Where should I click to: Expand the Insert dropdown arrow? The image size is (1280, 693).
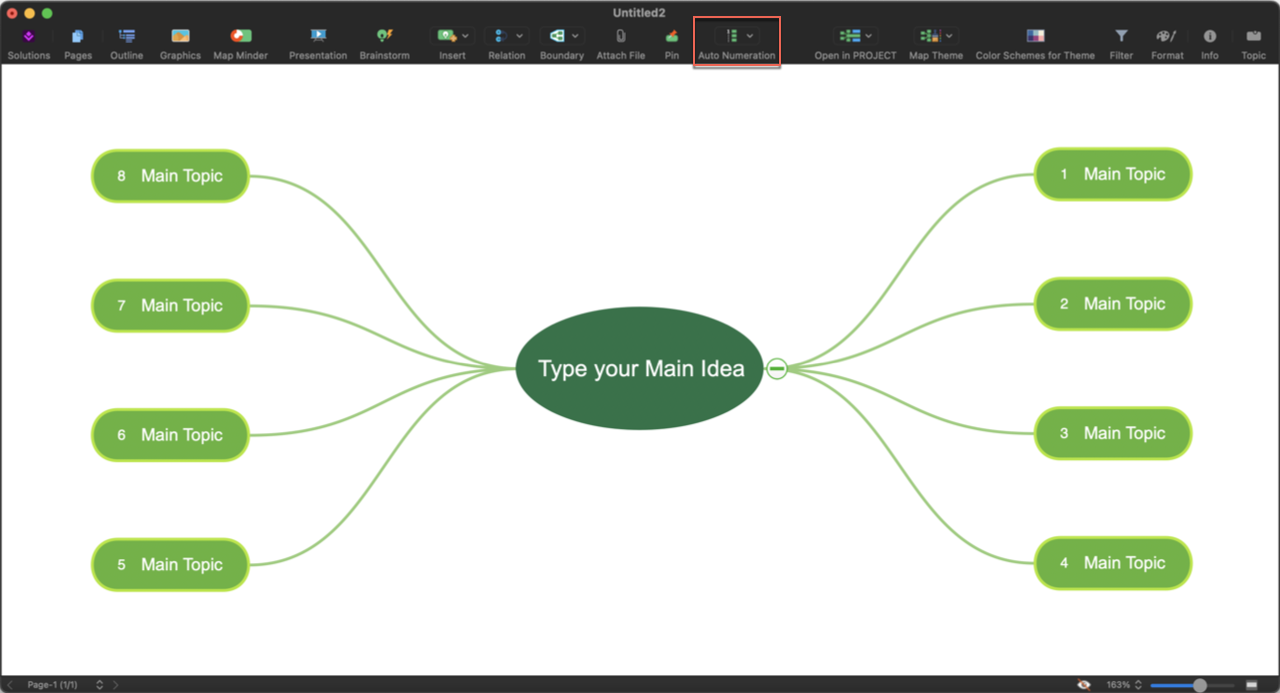click(x=465, y=36)
